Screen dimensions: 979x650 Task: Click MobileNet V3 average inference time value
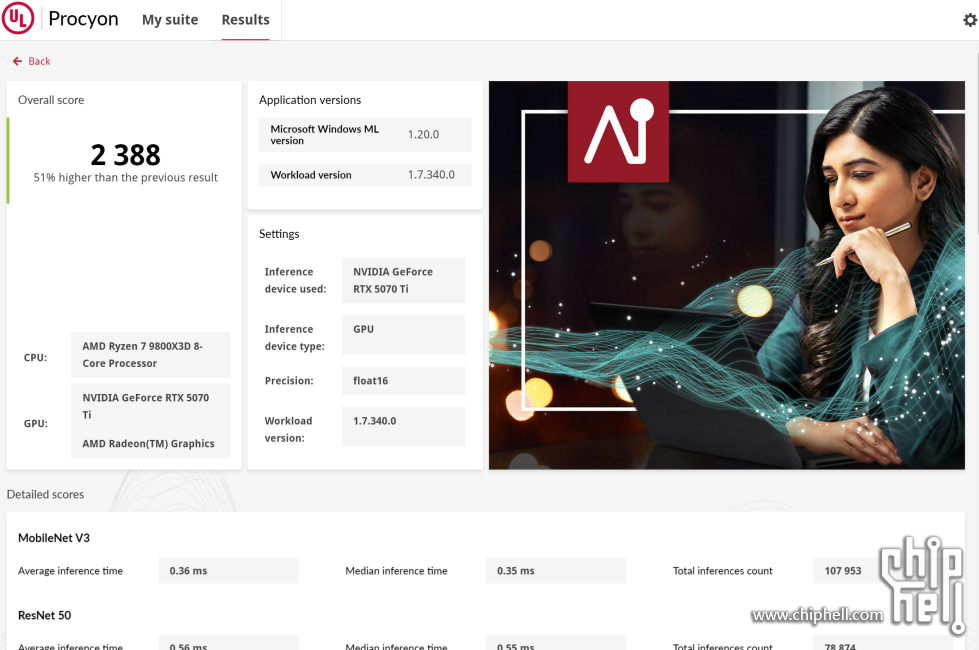pyautogui.click(x=228, y=571)
